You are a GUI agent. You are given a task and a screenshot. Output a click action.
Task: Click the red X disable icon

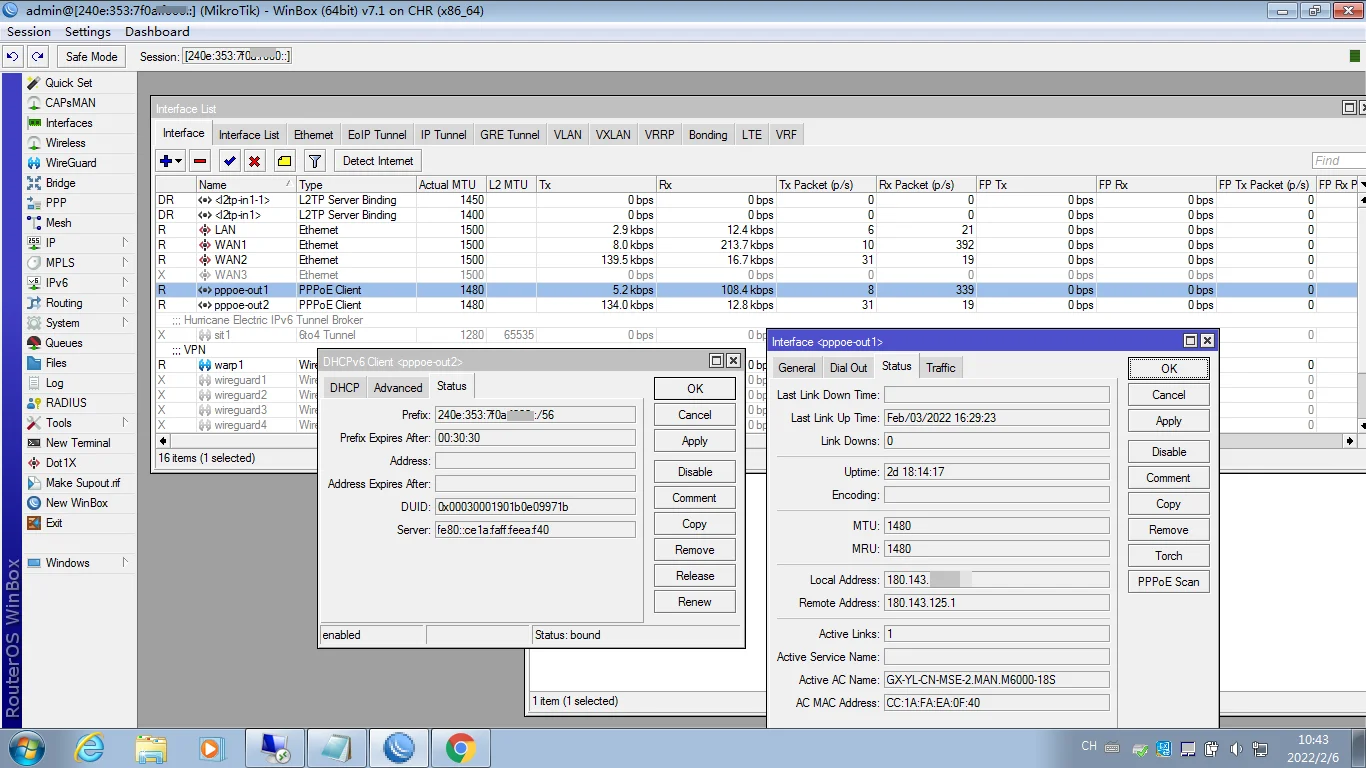click(x=255, y=161)
